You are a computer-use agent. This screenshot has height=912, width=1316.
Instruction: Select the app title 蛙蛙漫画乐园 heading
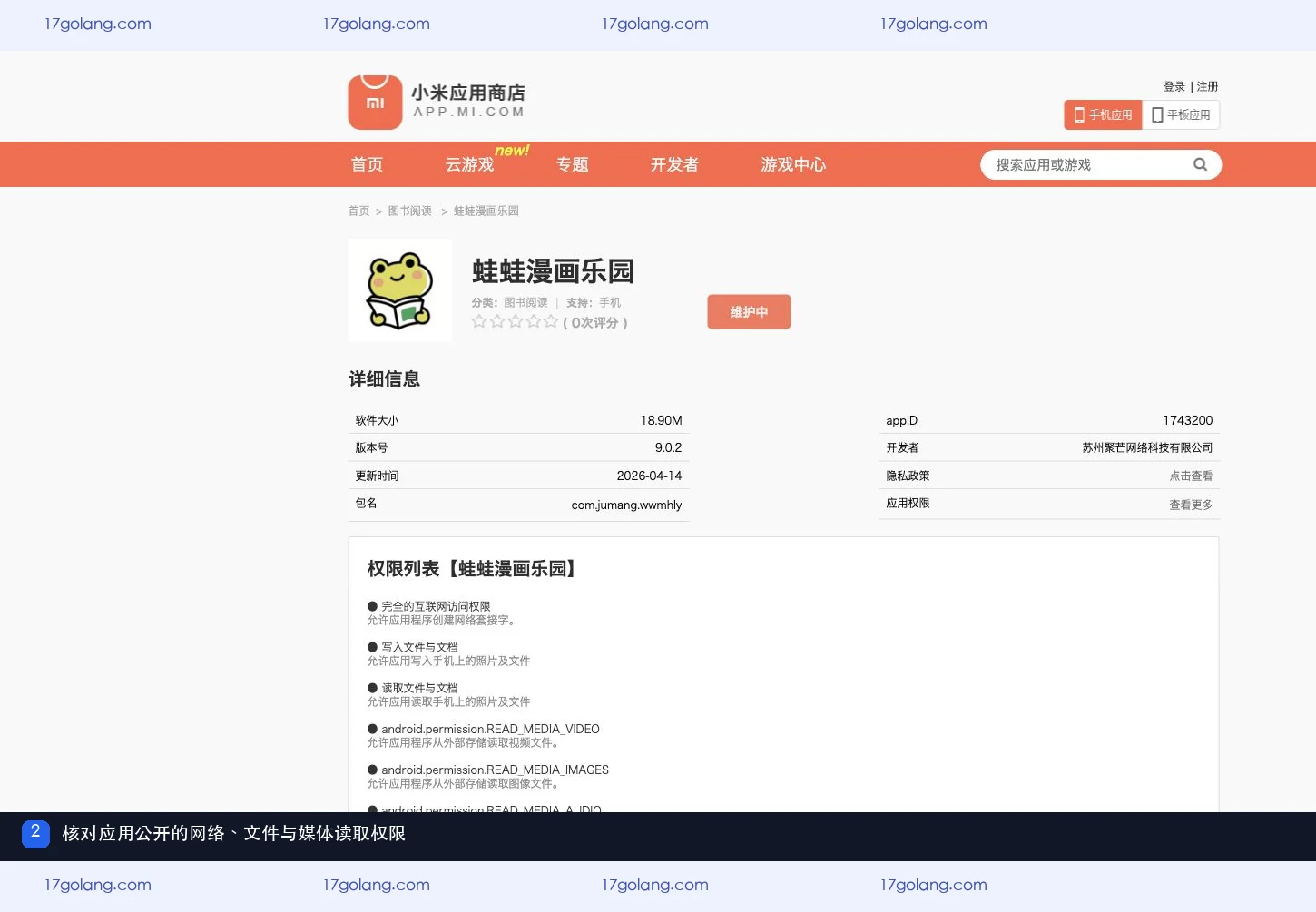pos(553,271)
